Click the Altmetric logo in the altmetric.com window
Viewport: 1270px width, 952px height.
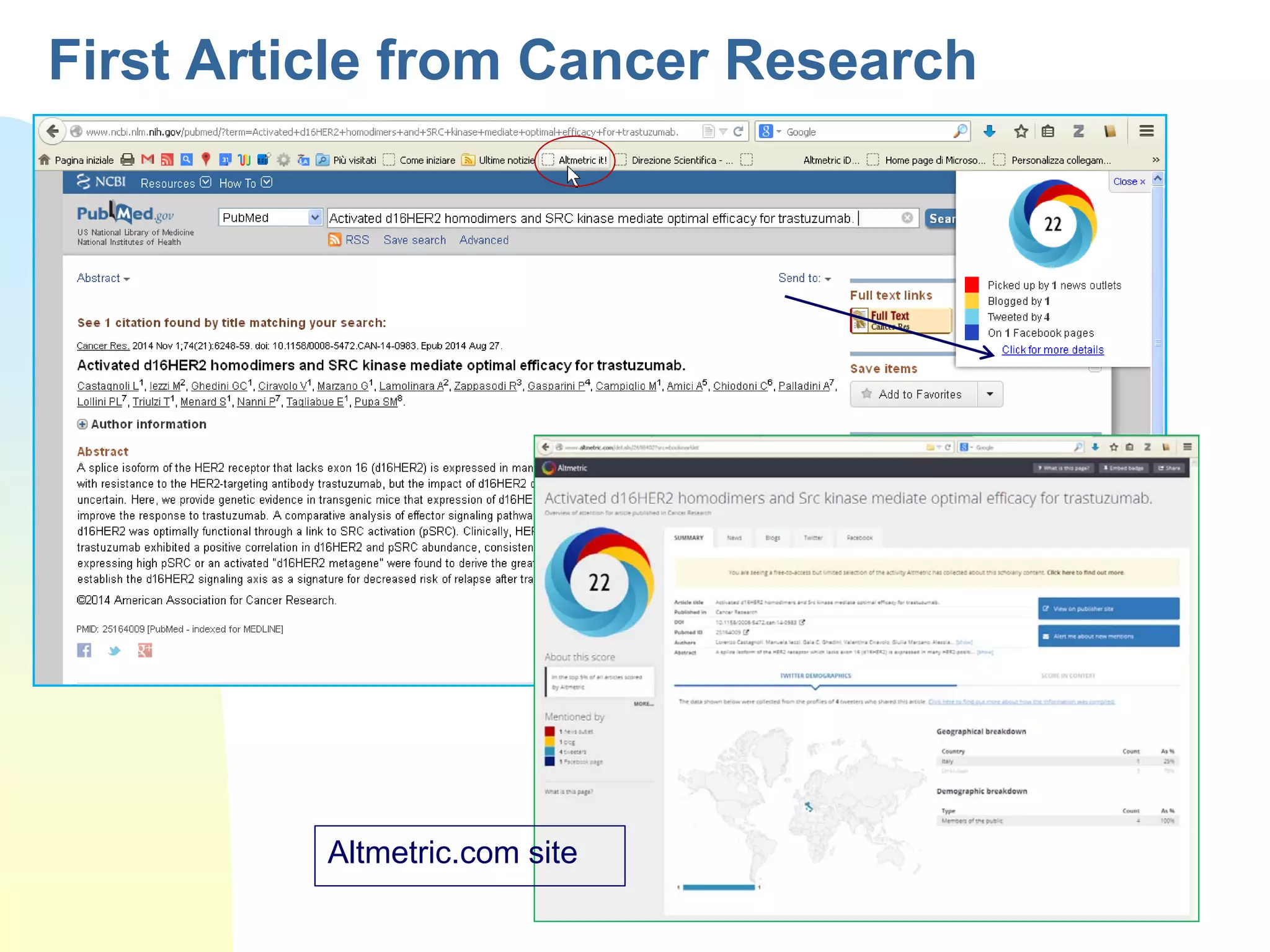pos(564,468)
